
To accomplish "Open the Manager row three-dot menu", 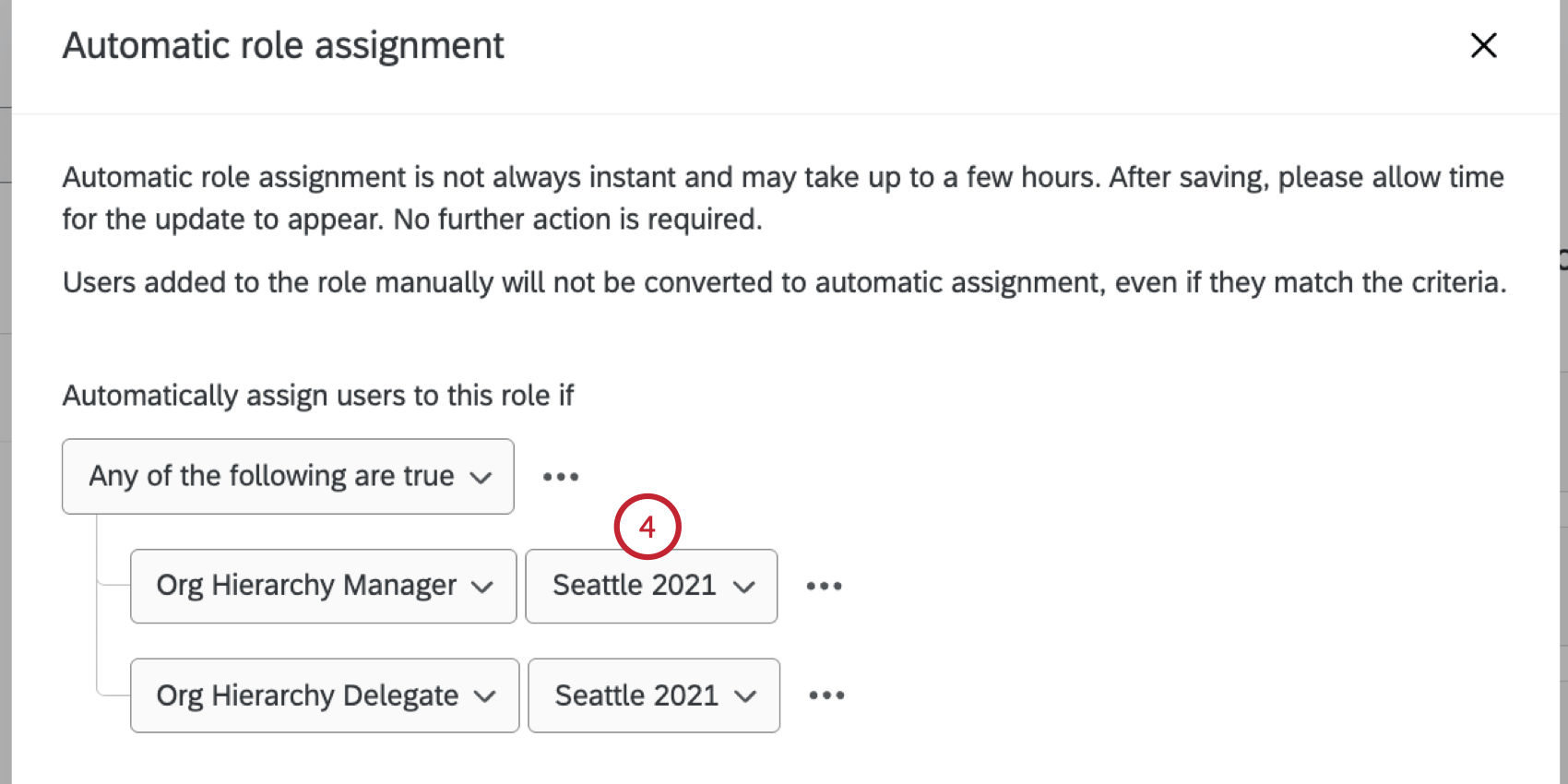I will [x=824, y=586].
